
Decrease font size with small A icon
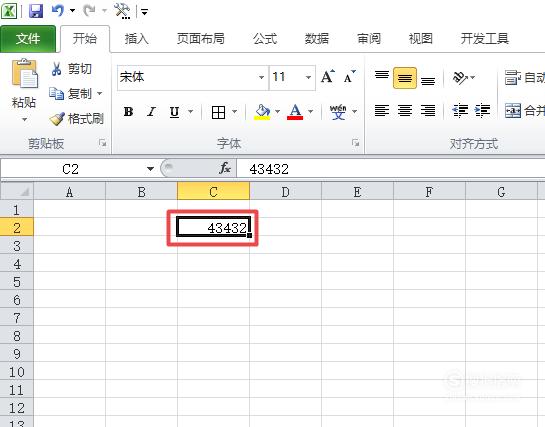click(x=349, y=77)
